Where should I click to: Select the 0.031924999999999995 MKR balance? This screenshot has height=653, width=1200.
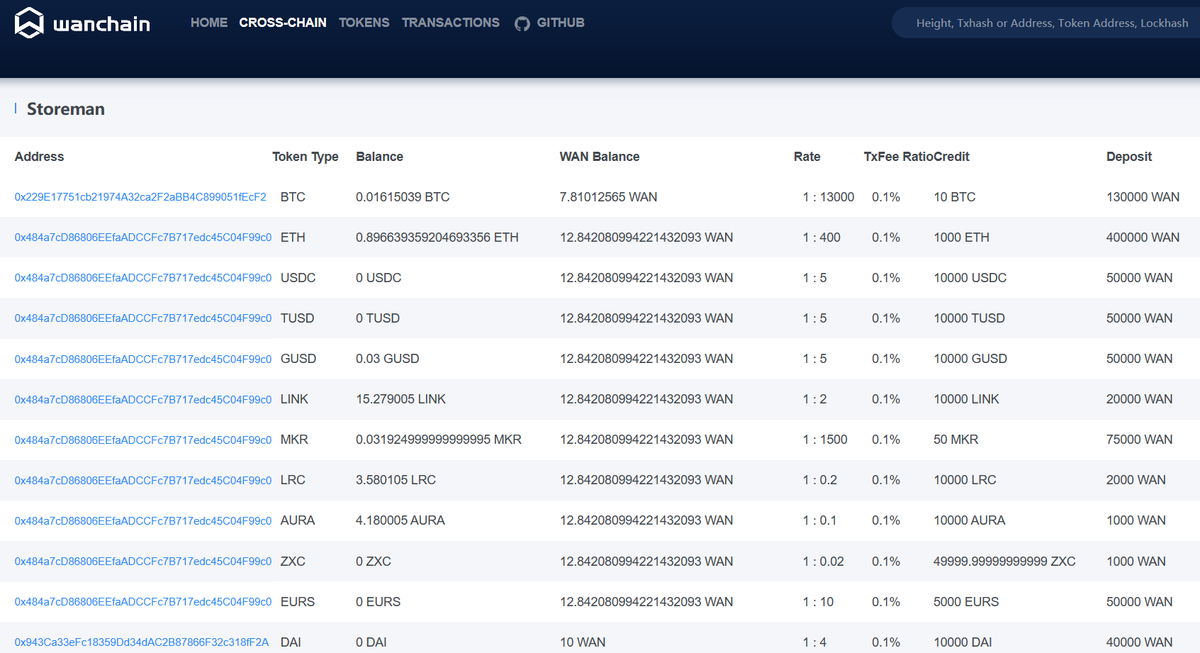(439, 440)
